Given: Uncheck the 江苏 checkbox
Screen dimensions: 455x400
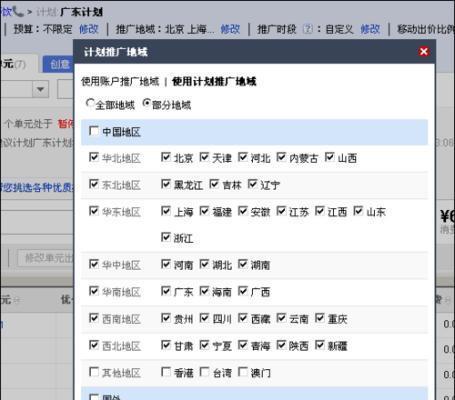Looking at the screenshot, I should (x=281, y=211).
